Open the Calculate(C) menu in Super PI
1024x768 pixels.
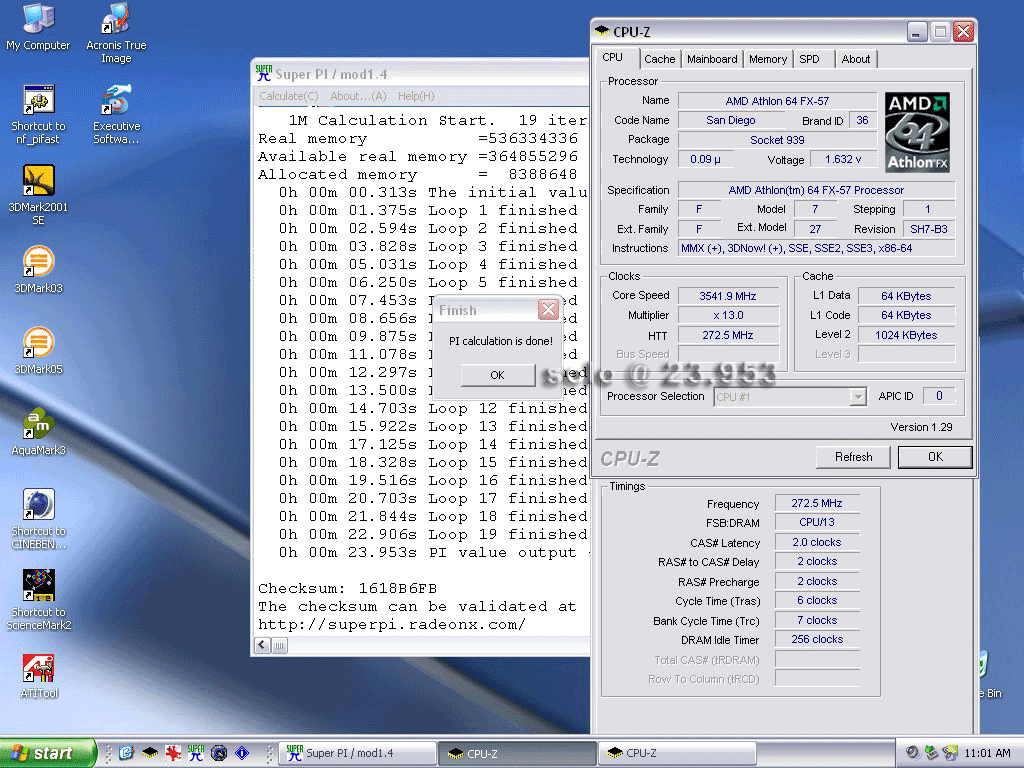(288, 96)
